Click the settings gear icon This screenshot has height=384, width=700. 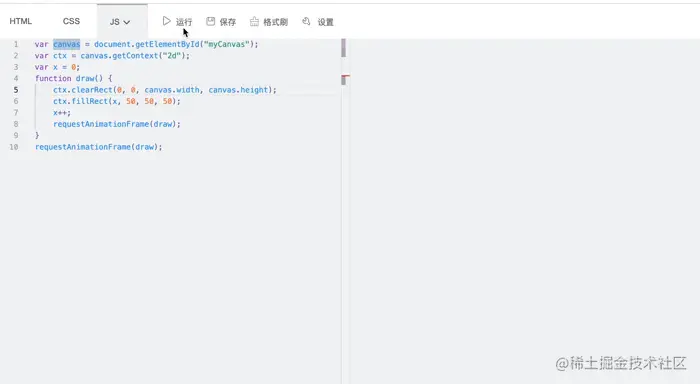(306, 21)
